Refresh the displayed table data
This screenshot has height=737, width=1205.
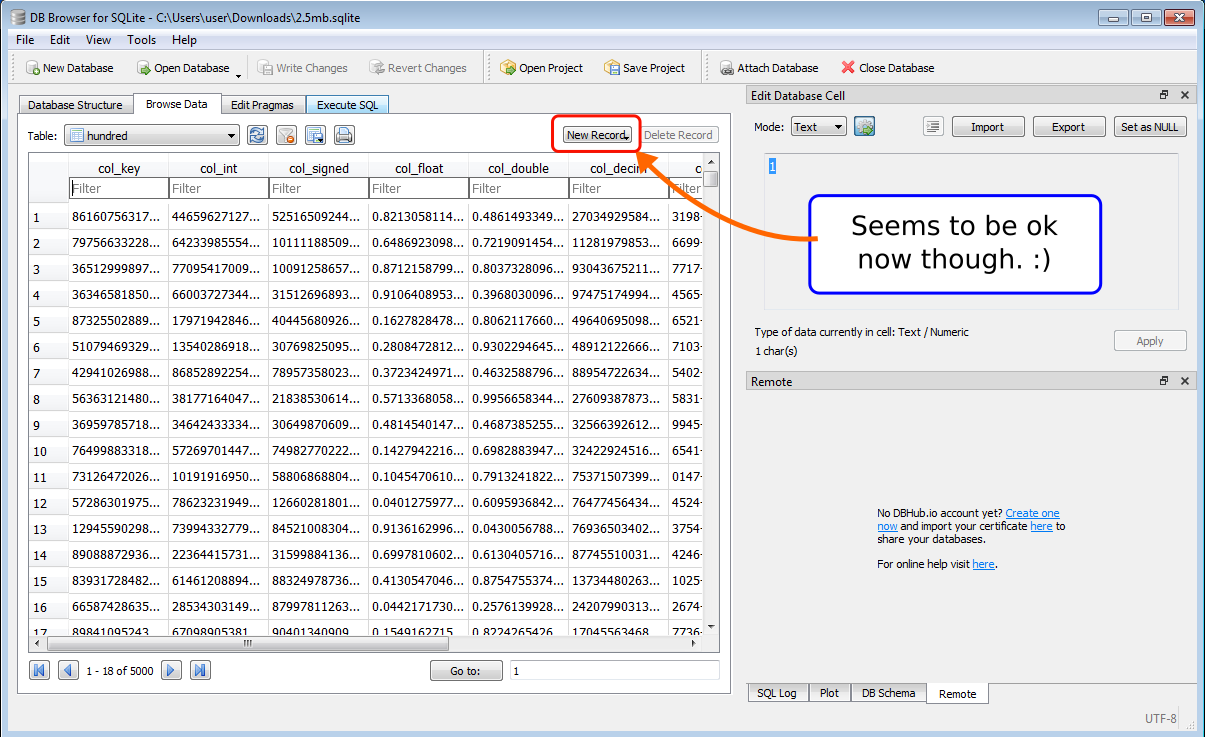(x=257, y=133)
